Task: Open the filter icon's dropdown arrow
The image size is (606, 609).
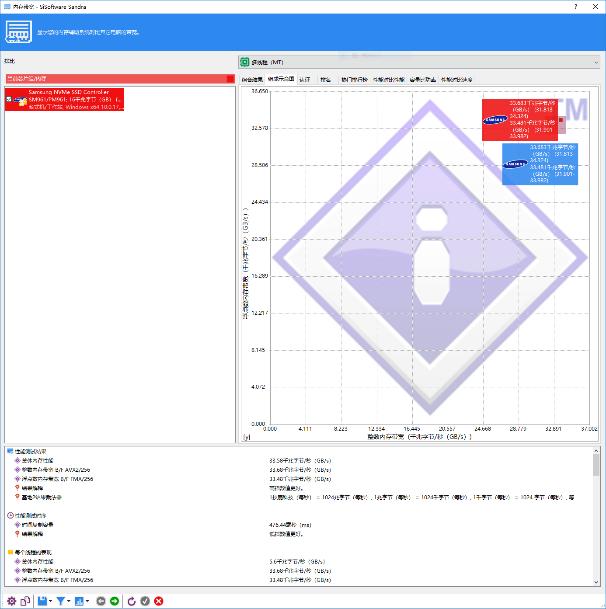Action: click(69, 600)
